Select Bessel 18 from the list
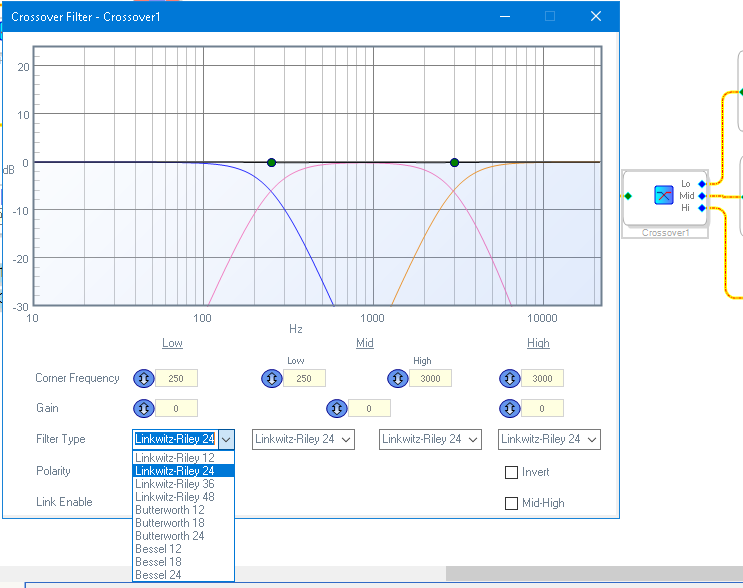The width and height of the screenshot is (743, 588). point(183,562)
